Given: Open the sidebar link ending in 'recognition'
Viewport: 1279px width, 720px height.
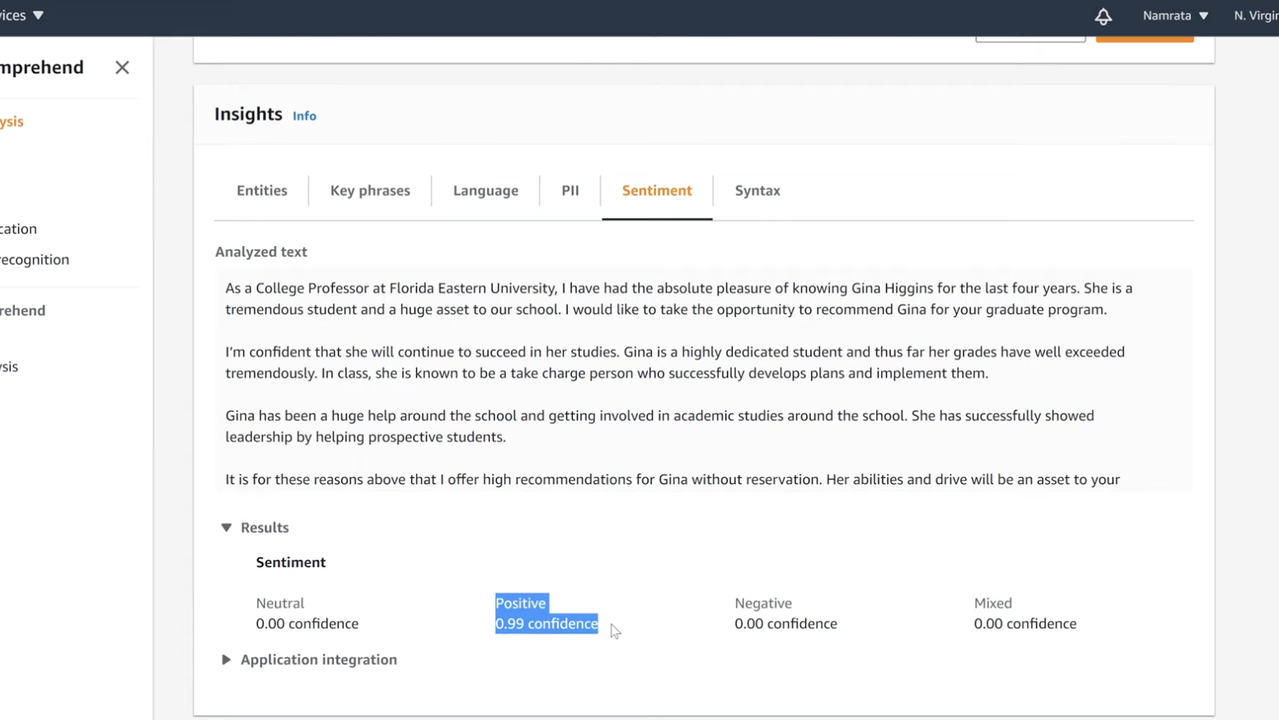Looking at the screenshot, I should point(35,259).
